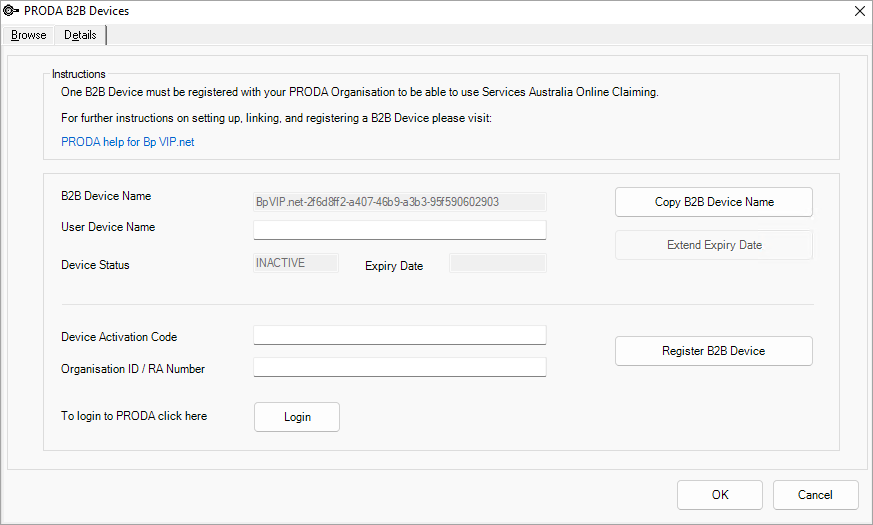Screen dimensions: 873x525
Task: Click 'To login to PRODA click here' text
Action: 134,416
